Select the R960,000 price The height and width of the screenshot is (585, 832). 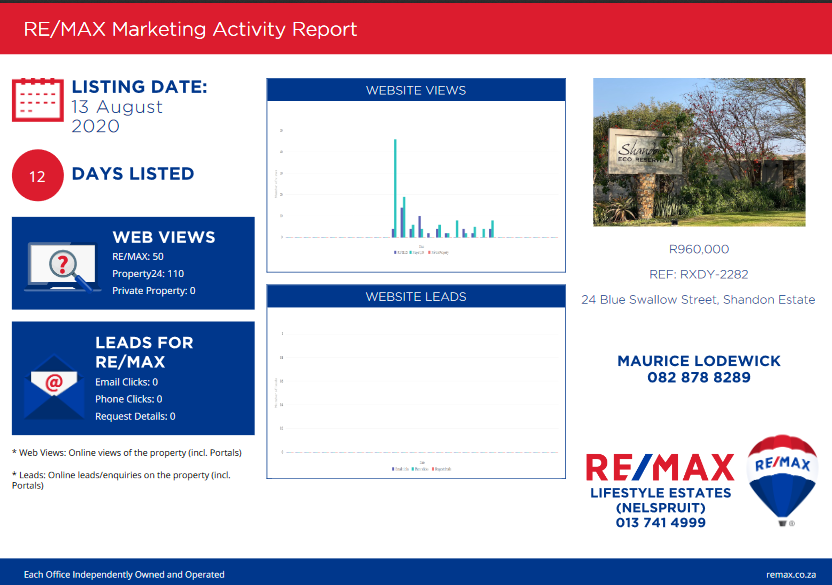pyautogui.click(x=699, y=249)
